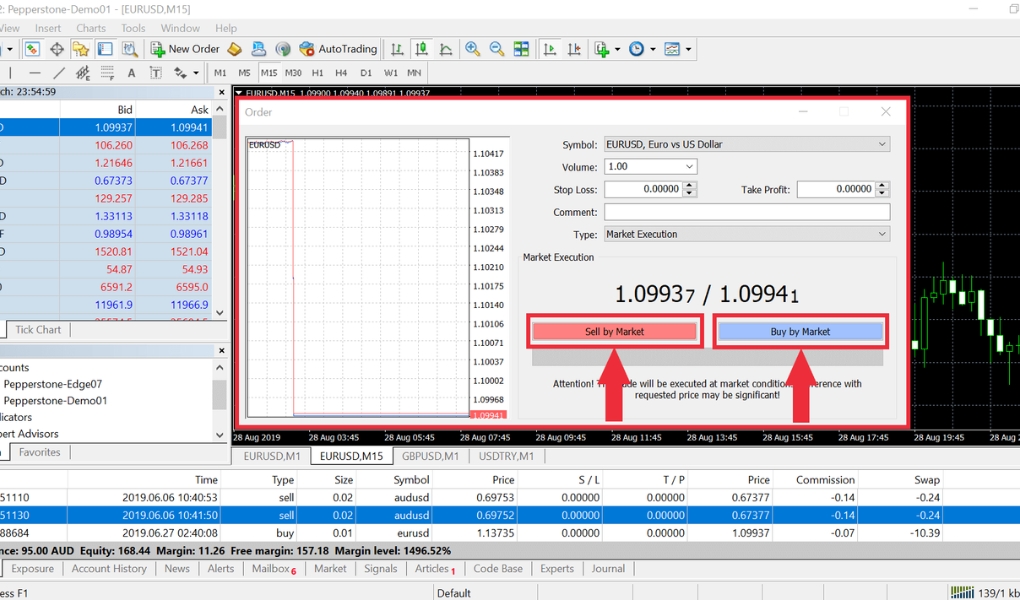Image resolution: width=1020 pixels, height=600 pixels.
Task: Click Buy by Market button
Action: point(800,332)
